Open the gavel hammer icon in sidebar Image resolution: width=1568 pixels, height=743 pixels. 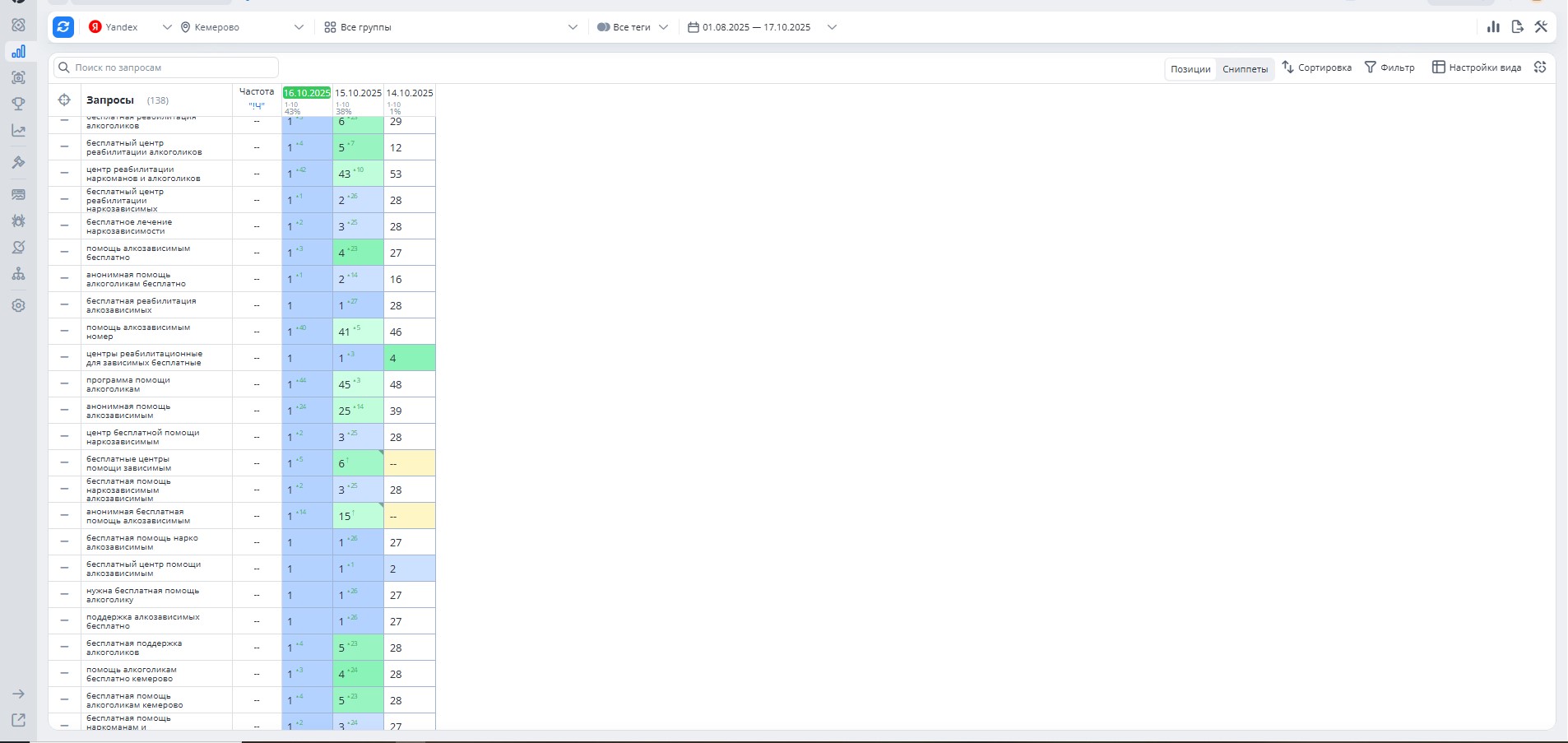pyautogui.click(x=18, y=162)
